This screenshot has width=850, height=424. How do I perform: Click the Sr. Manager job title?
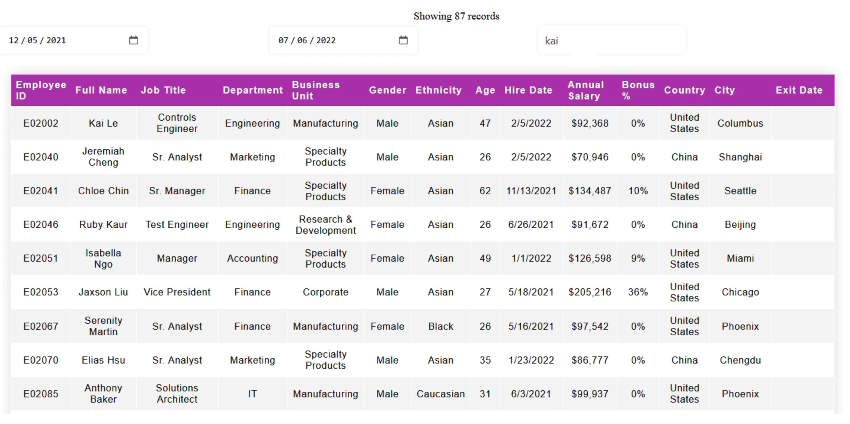click(177, 191)
